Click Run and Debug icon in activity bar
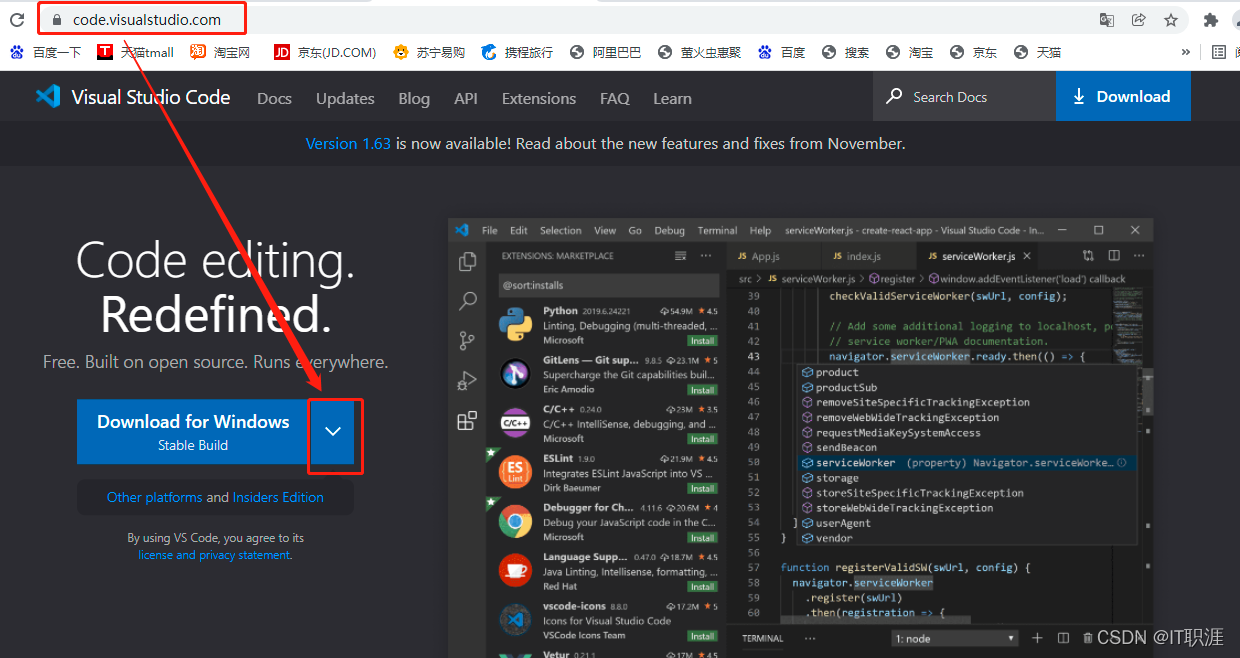The width and height of the screenshot is (1240, 658). 467,380
